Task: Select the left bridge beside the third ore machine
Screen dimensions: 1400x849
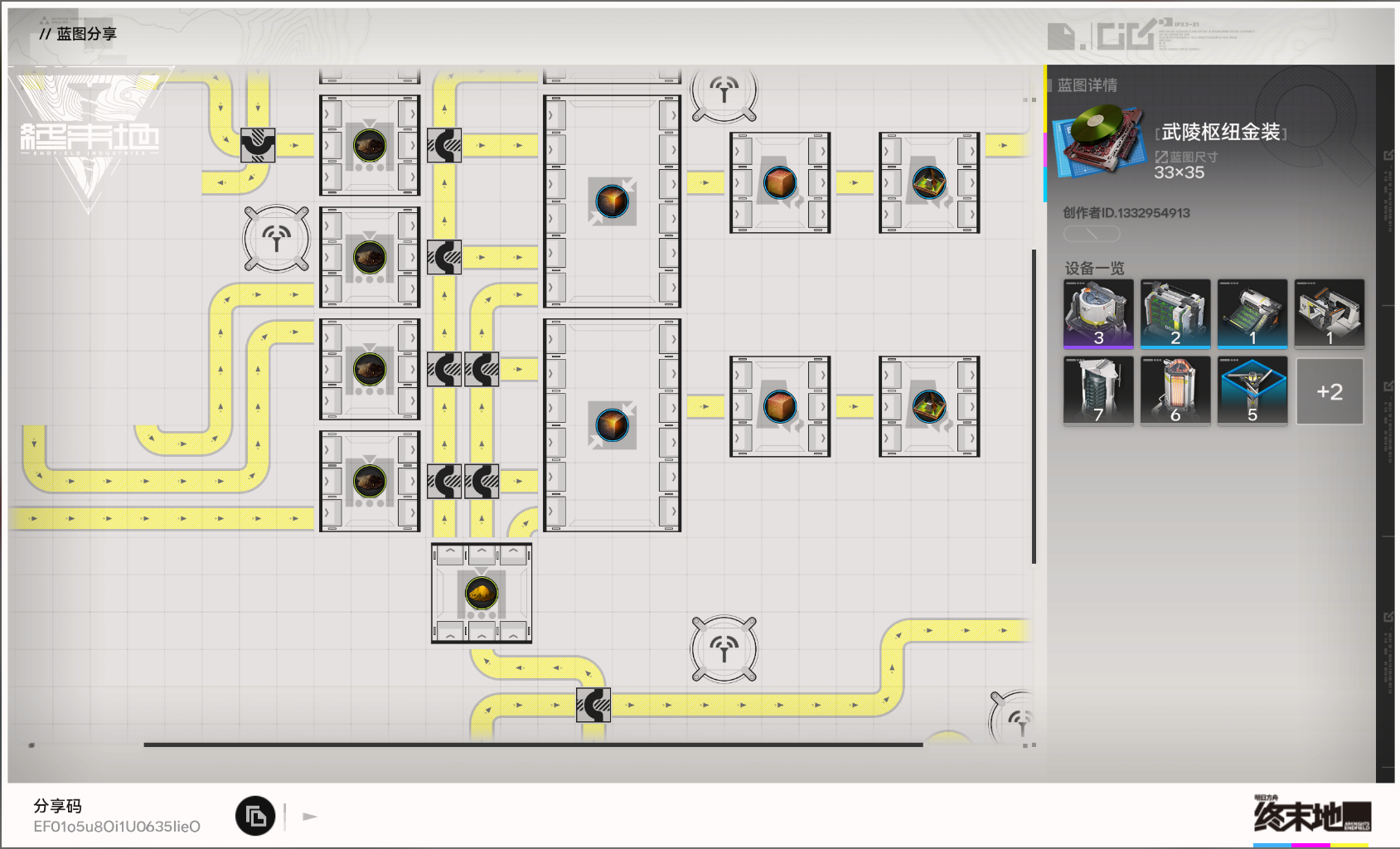Action: 444,369
